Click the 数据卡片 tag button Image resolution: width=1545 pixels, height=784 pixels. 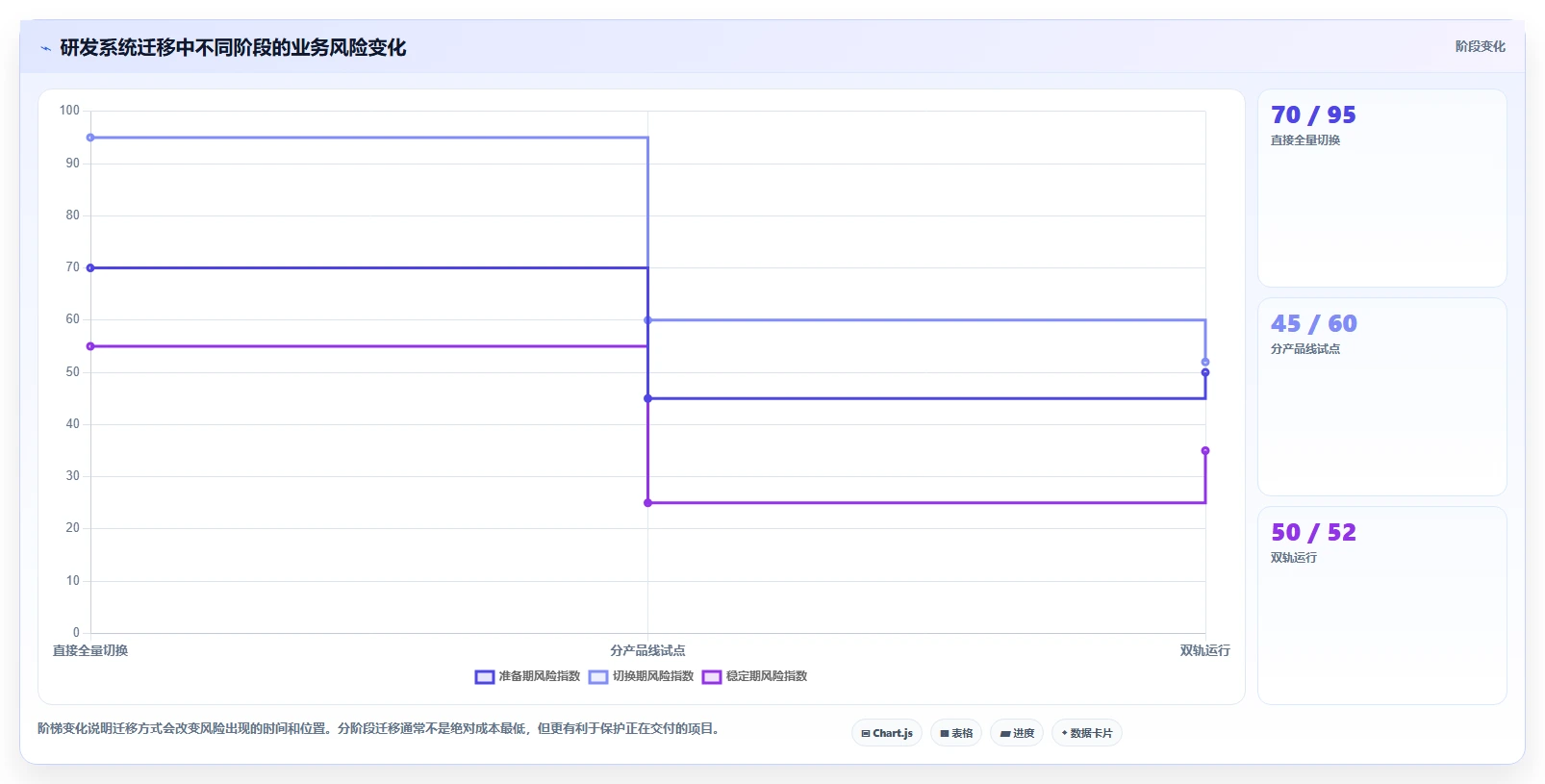pyautogui.click(x=1087, y=733)
